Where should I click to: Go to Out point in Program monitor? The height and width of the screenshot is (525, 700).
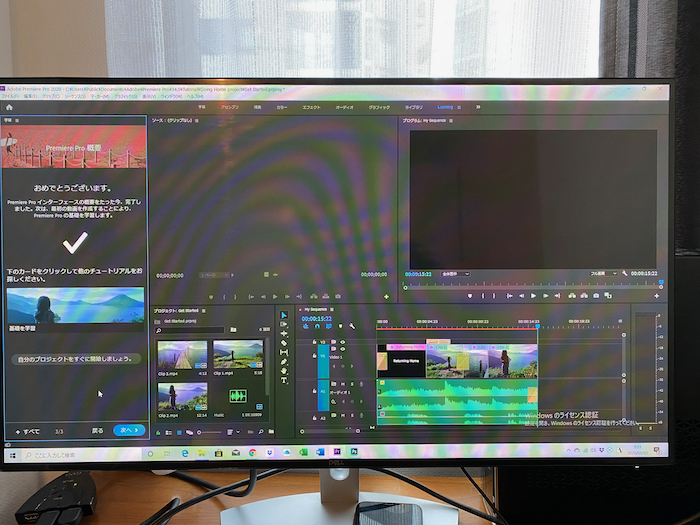click(x=557, y=296)
